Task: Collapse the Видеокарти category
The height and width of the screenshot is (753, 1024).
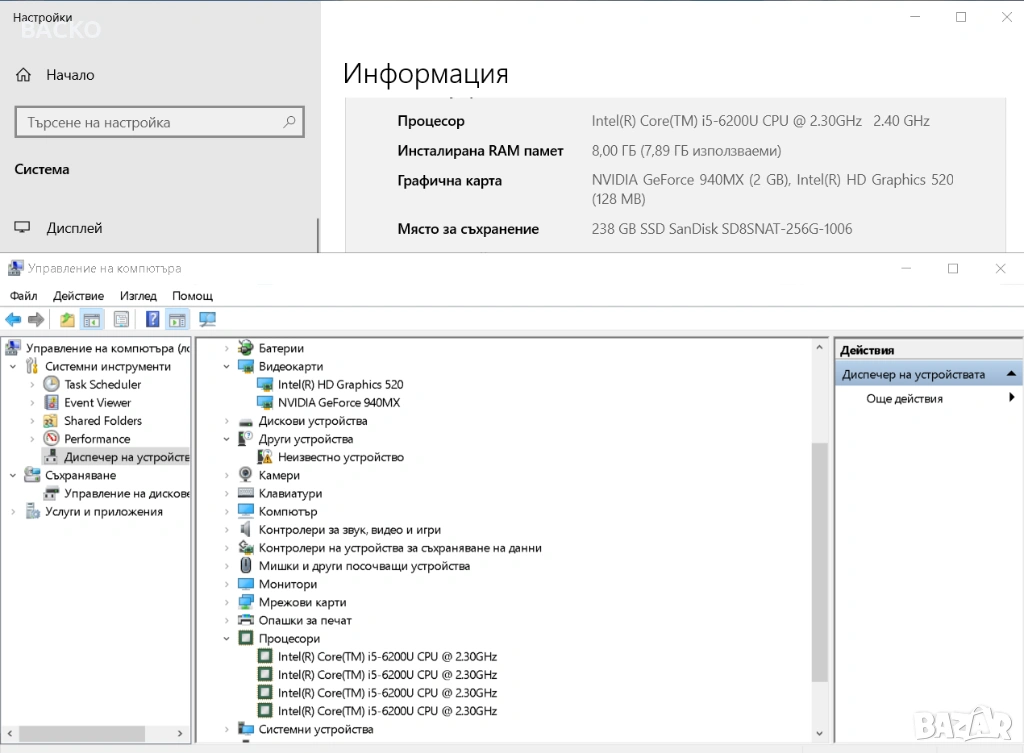Action: [x=227, y=367]
